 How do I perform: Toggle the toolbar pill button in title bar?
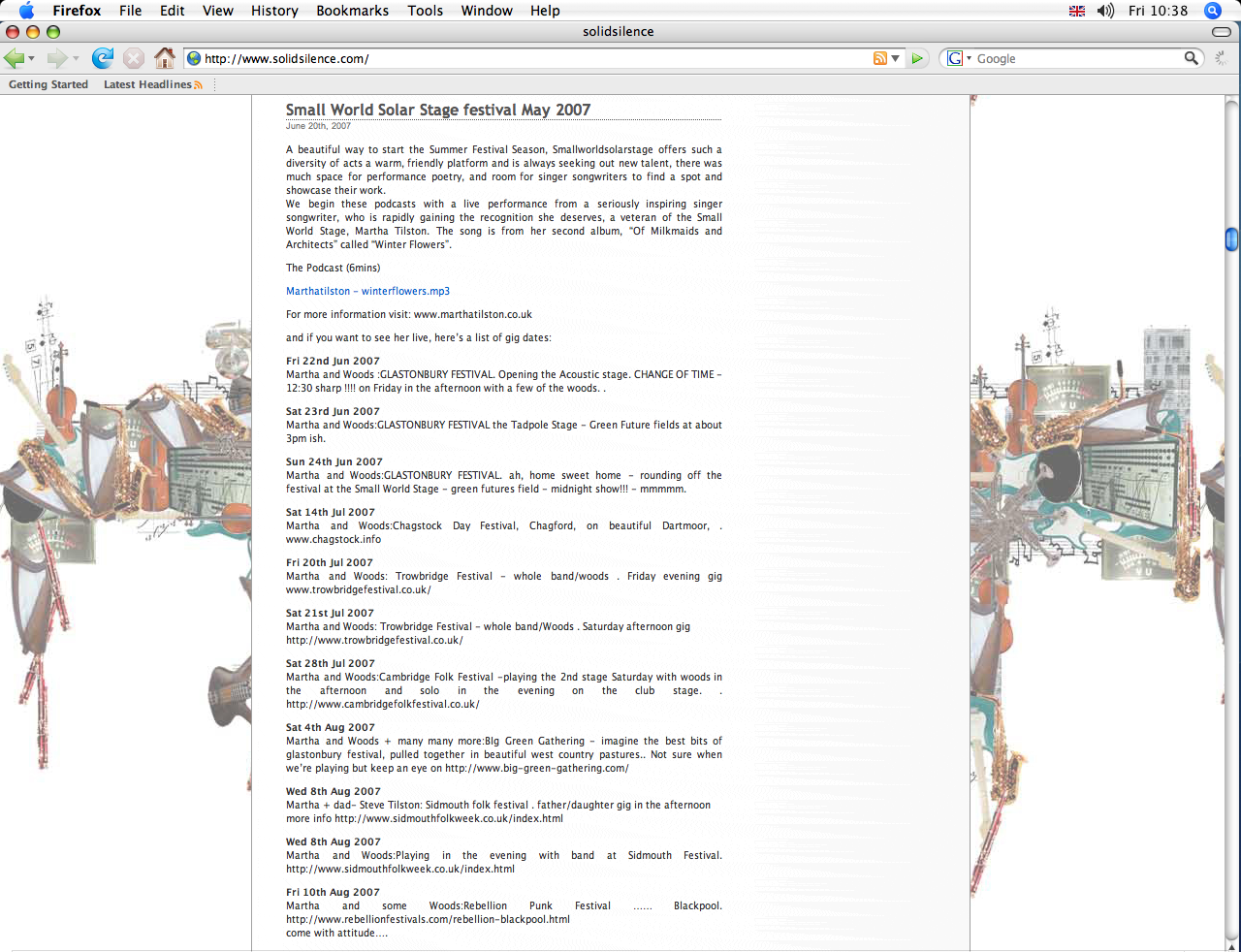tap(1222, 32)
